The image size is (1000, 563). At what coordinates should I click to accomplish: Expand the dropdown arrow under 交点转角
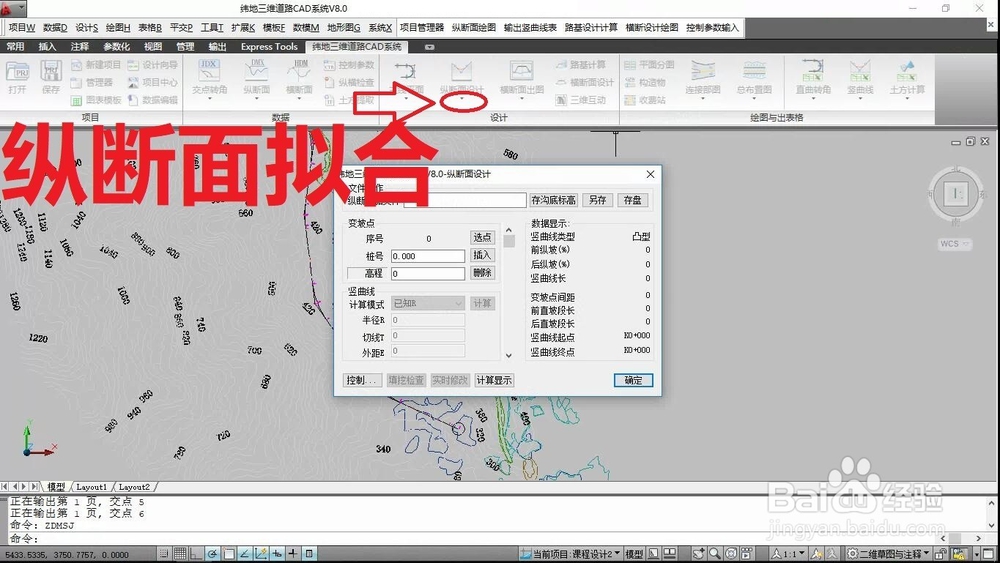[209, 99]
